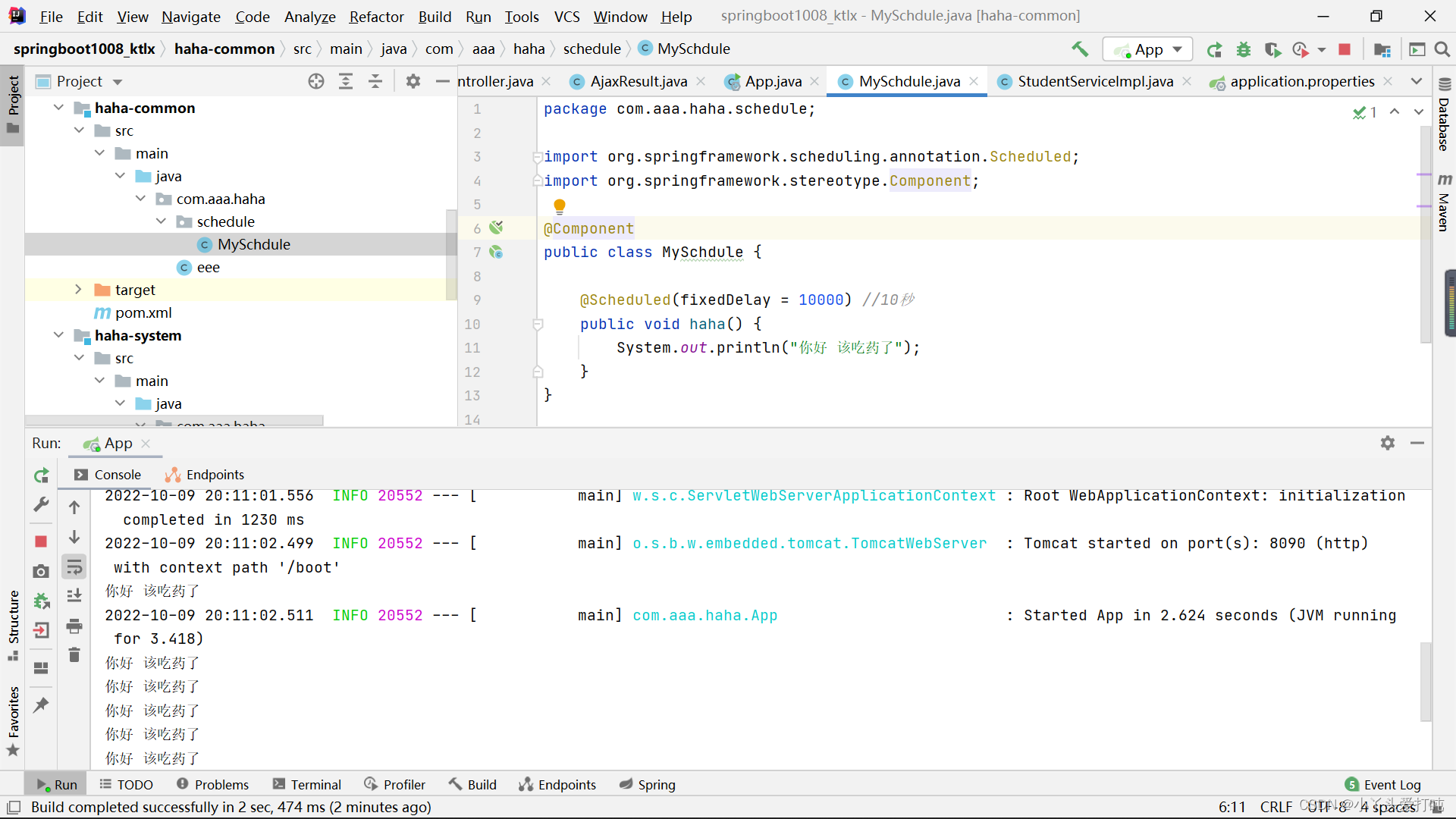
Task: Click the camera thread dump icon
Action: click(x=41, y=571)
